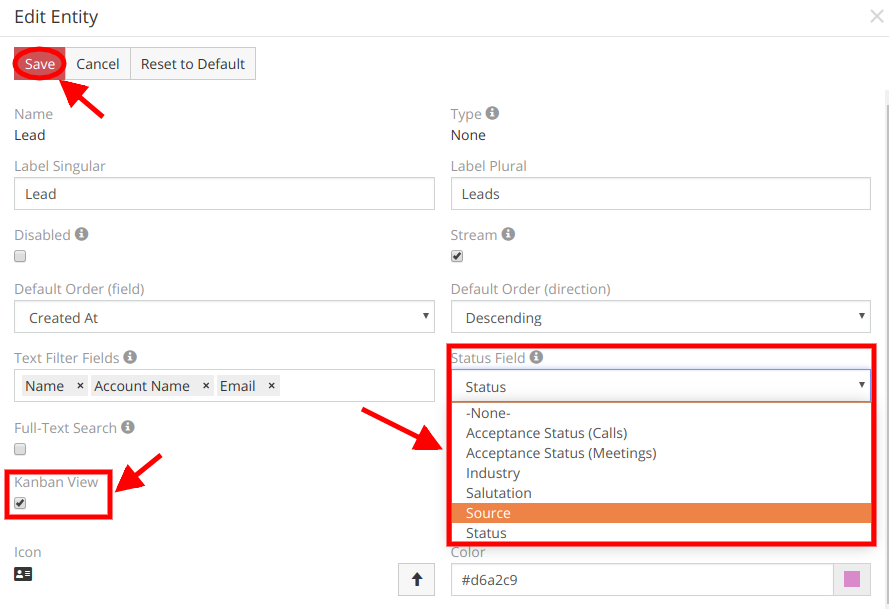Click the pink color swatch
889x609 pixels.
[x=855, y=579]
